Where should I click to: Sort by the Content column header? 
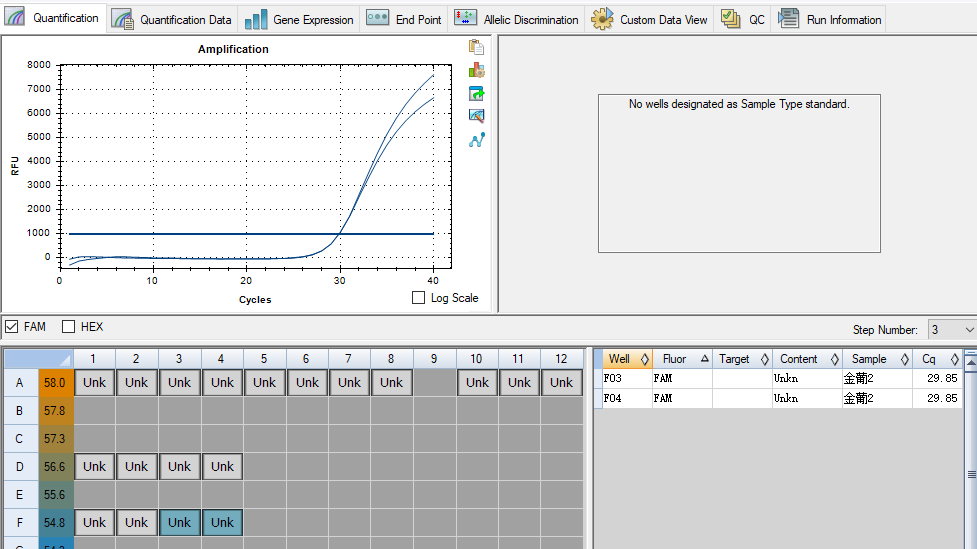point(807,359)
